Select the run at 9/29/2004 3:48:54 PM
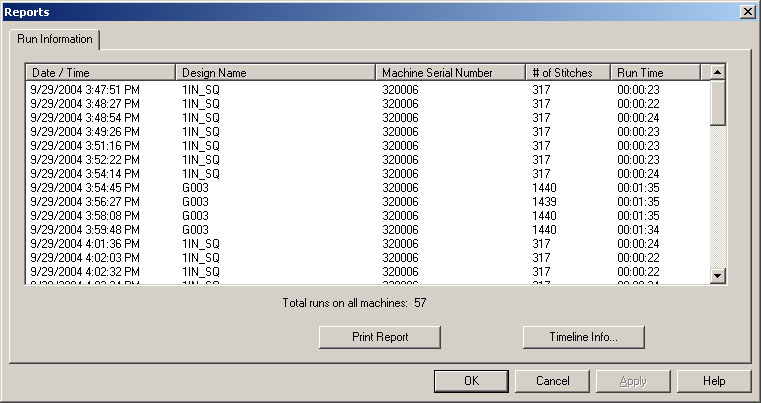This screenshot has width=761, height=403. coord(367,118)
